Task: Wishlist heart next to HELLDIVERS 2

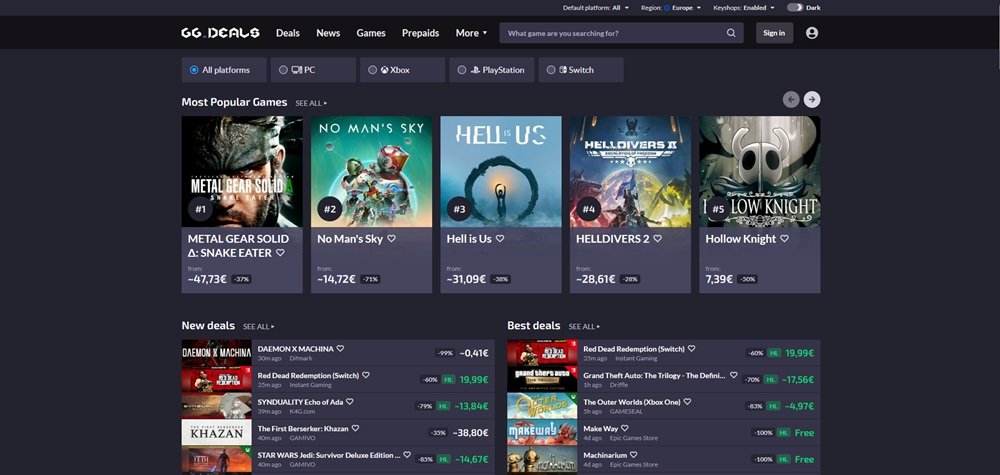Action: click(658, 238)
